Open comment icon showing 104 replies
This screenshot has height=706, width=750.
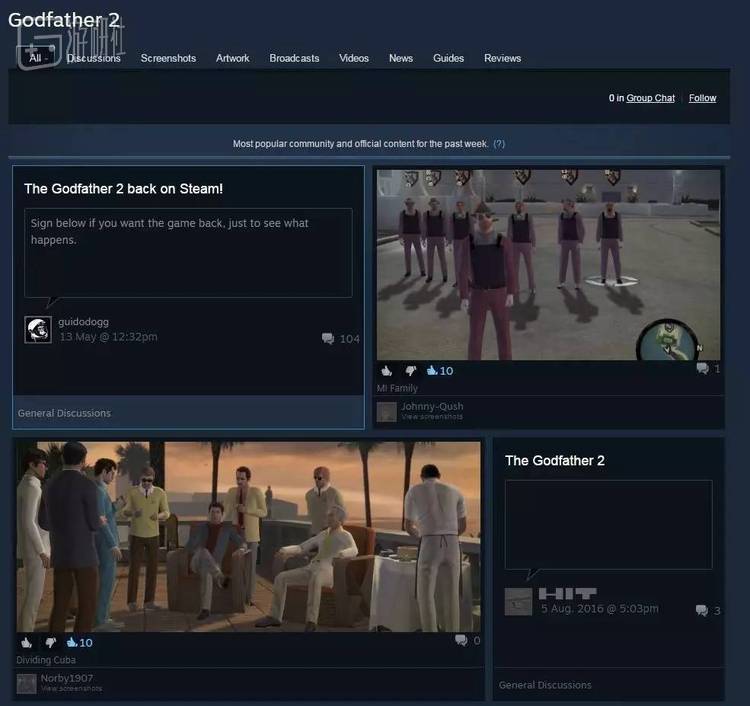[x=328, y=339]
